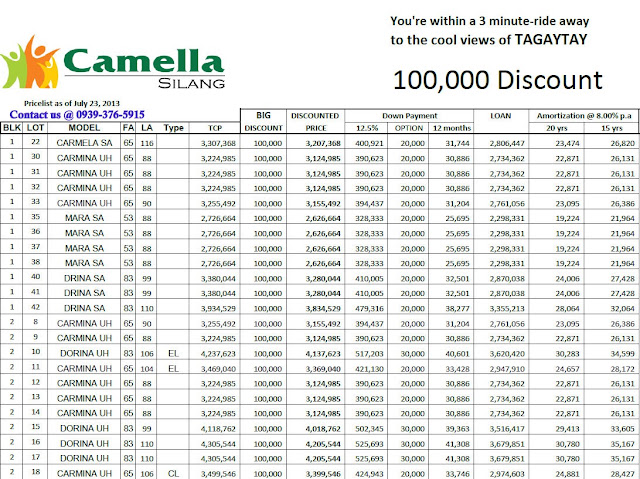Click down payment value 502,345
Viewport: 640px width, 479px height.
(x=369, y=429)
